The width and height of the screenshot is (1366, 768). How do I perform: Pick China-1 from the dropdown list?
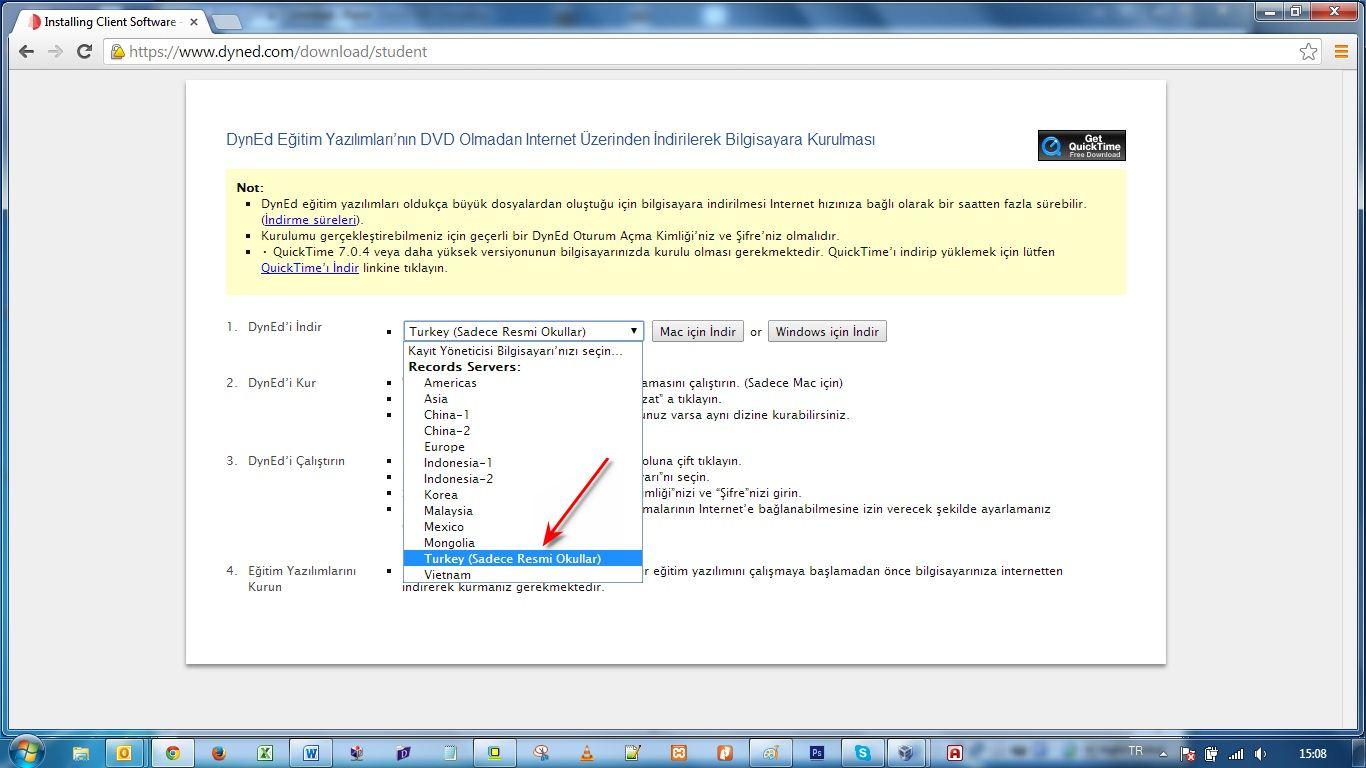(523, 415)
